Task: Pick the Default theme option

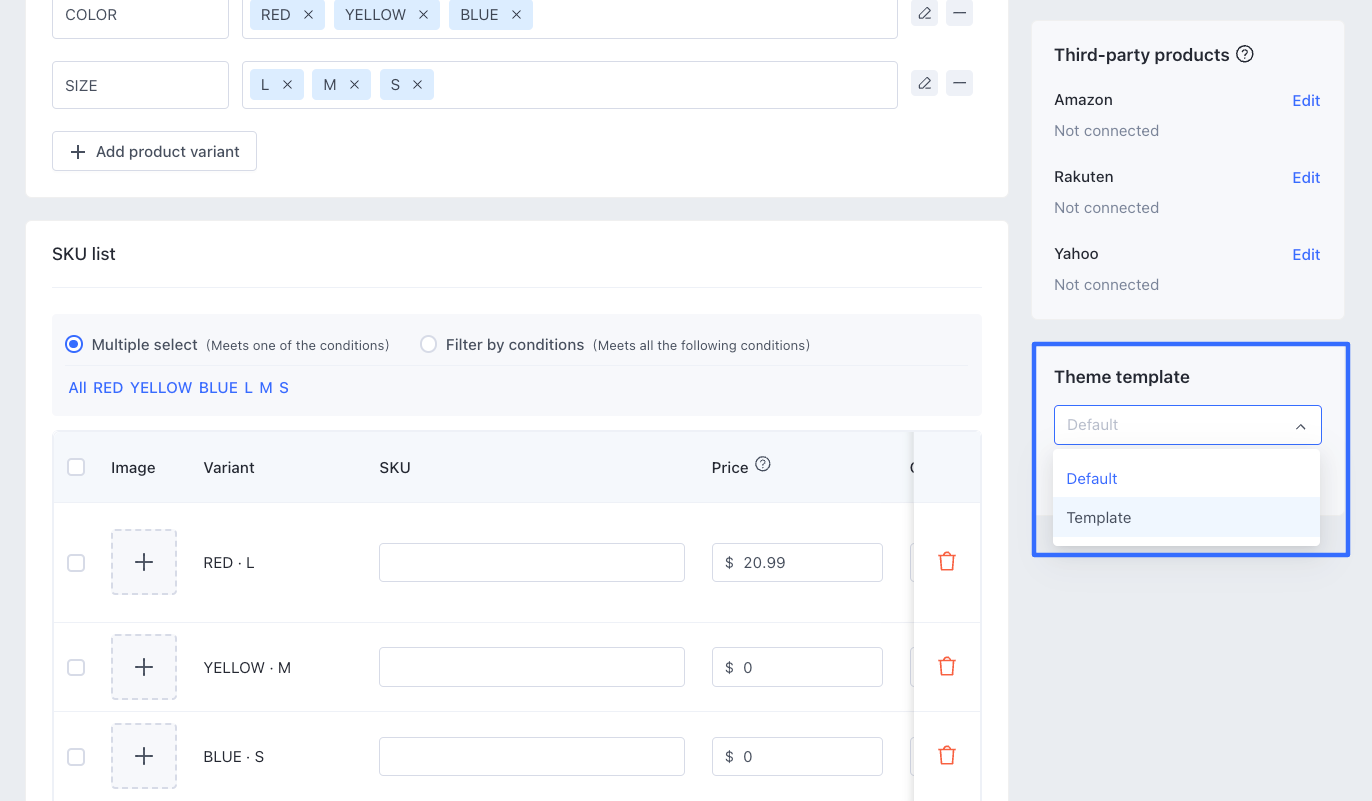Action: point(1092,479)
